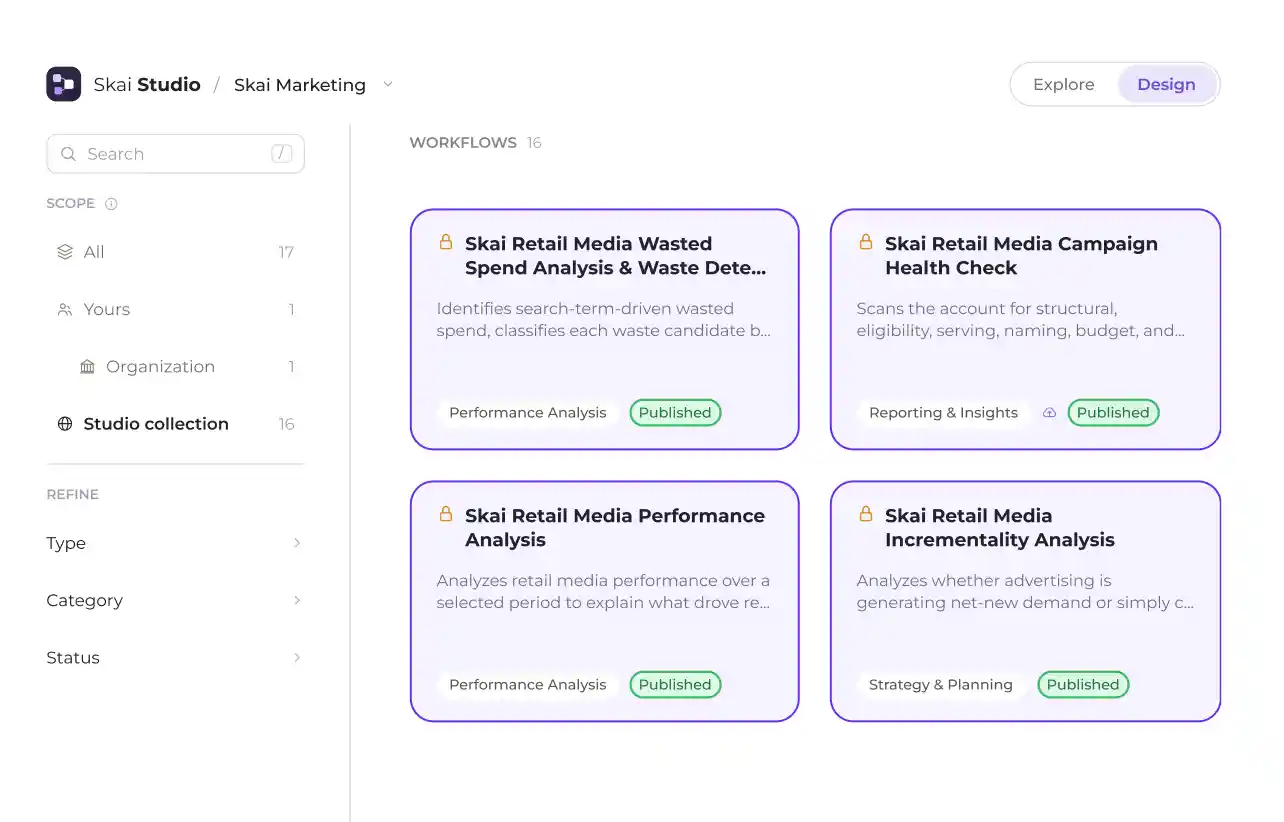Go to Skai Studio home
The height and width of the screenshot is (822, 1284).
(147, 85)
